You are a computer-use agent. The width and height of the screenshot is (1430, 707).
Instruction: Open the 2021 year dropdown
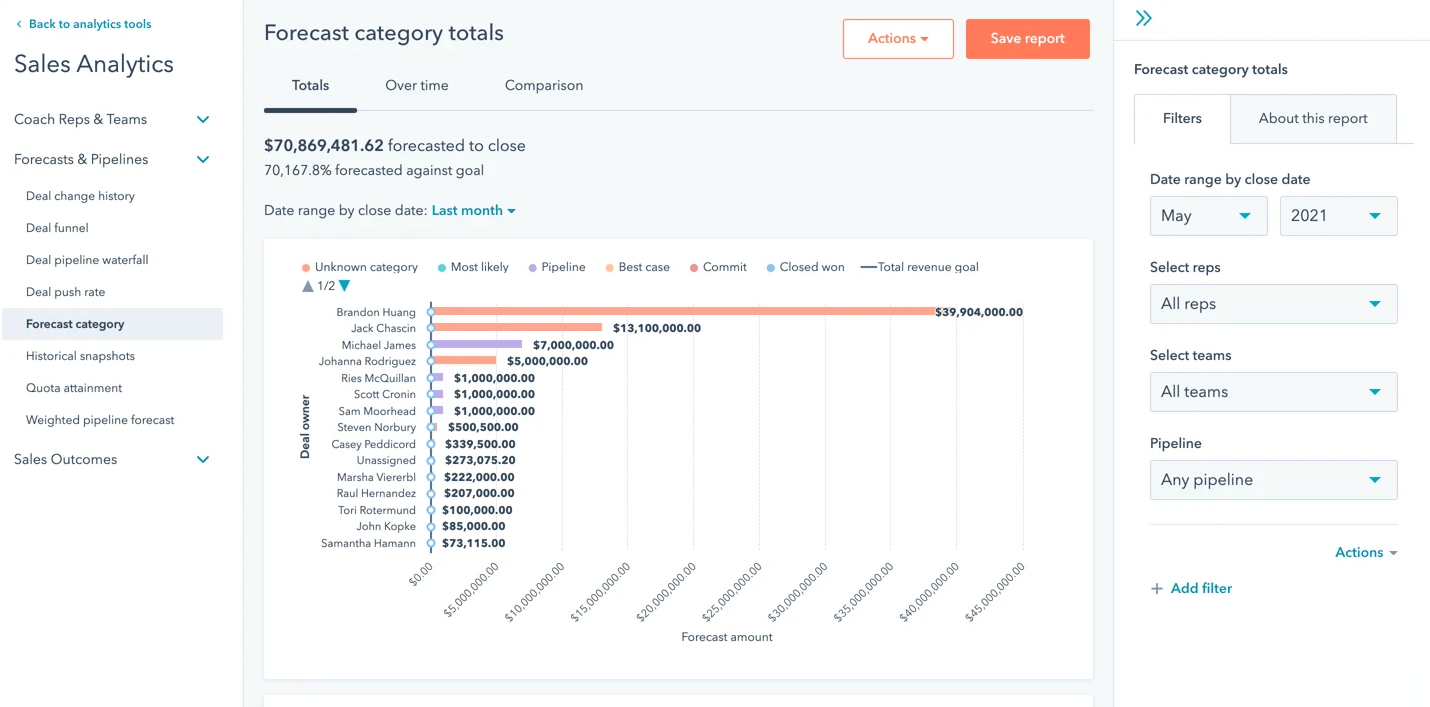1338,216
